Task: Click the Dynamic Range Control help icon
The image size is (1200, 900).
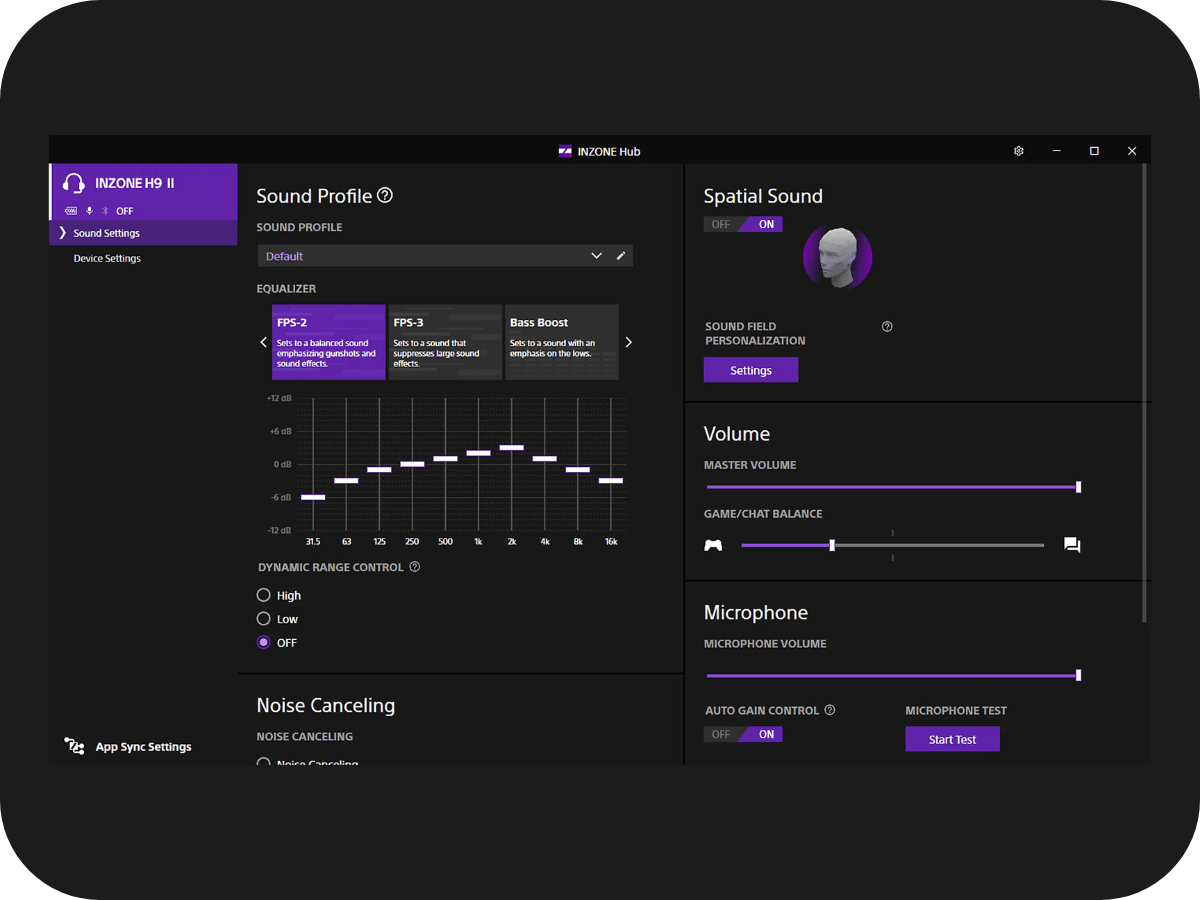Action: click(415, 567)
